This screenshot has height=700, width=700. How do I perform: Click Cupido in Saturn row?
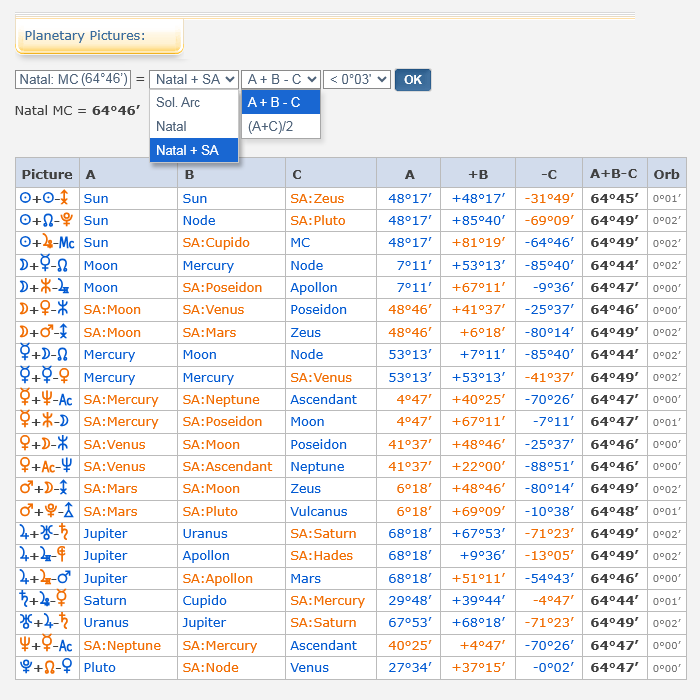[204, 600]
